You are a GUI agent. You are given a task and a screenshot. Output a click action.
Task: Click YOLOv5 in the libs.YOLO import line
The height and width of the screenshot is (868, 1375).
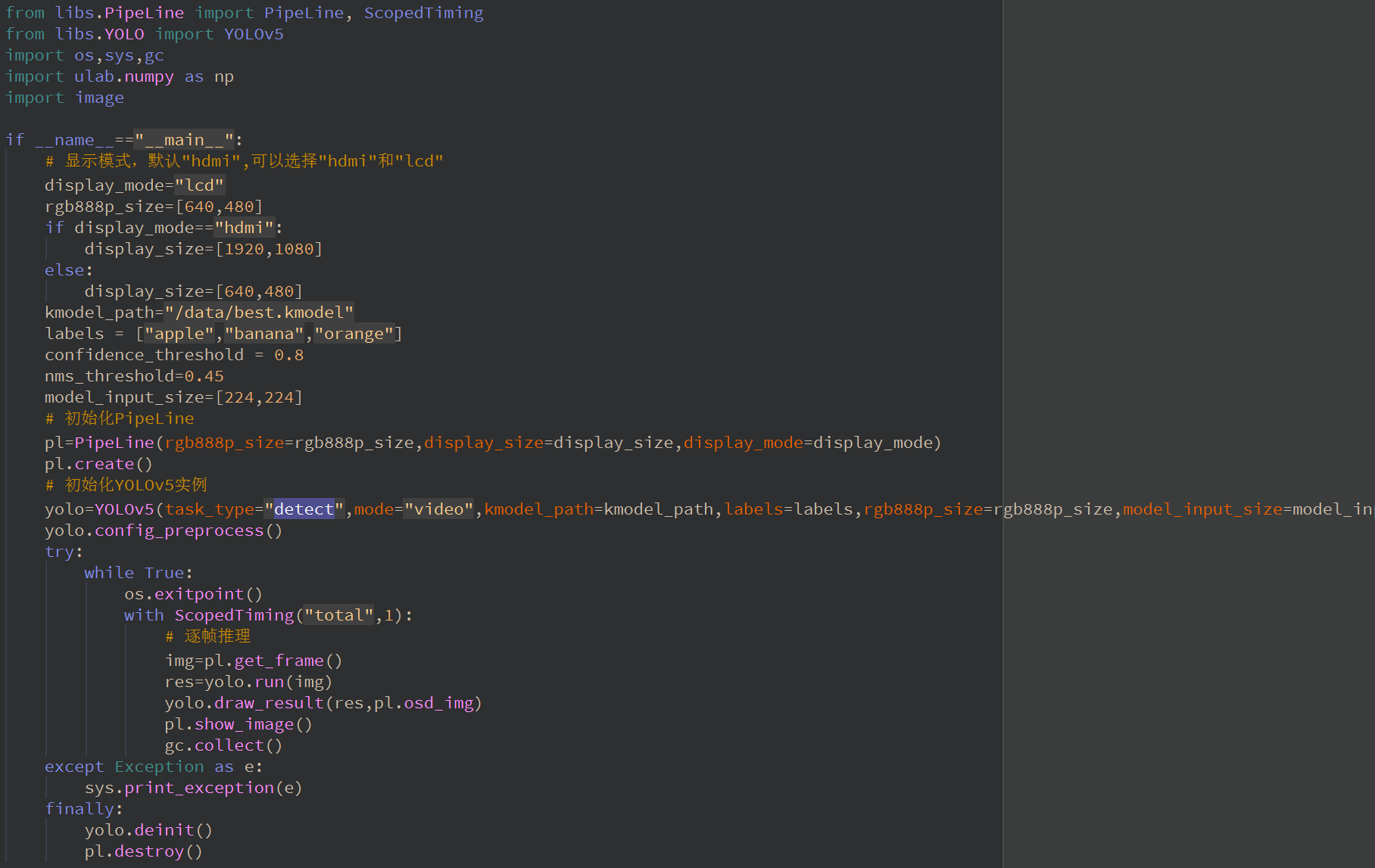tap(254, 34)
